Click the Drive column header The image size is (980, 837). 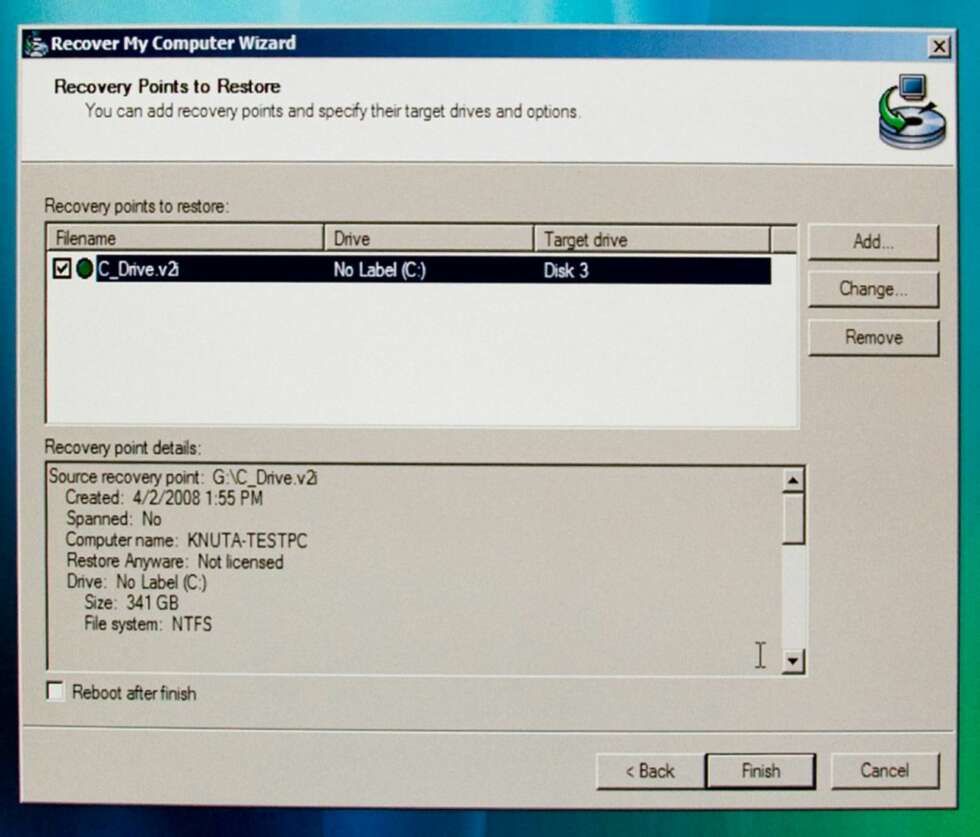pyautogui.click(x=429, y=239)
